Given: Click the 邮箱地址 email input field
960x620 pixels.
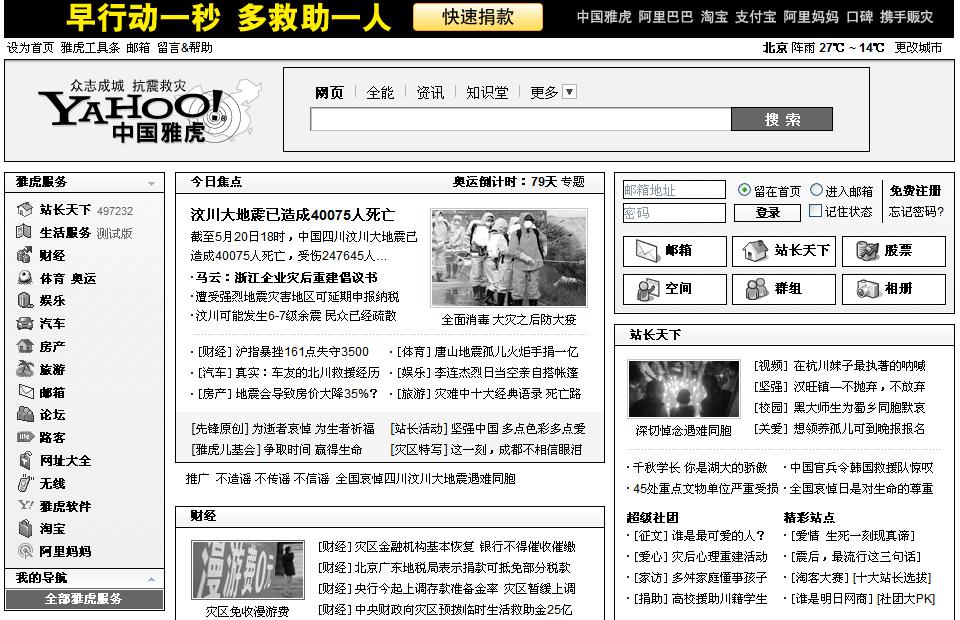Looking at the screenshot, I should [x=674, y=190].
